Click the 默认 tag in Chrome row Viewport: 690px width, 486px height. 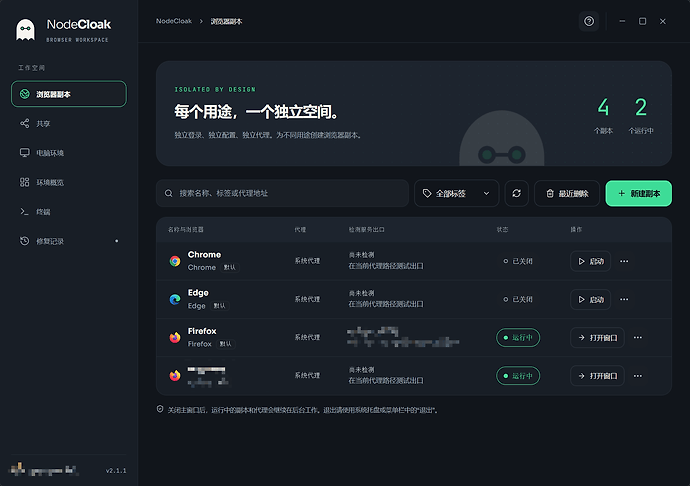click(230, 267)
